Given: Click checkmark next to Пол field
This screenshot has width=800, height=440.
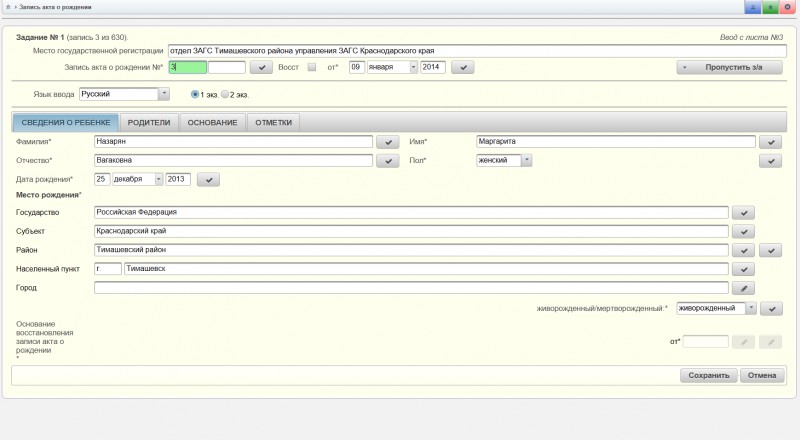Looking at the screenshot, I should 770,161.
